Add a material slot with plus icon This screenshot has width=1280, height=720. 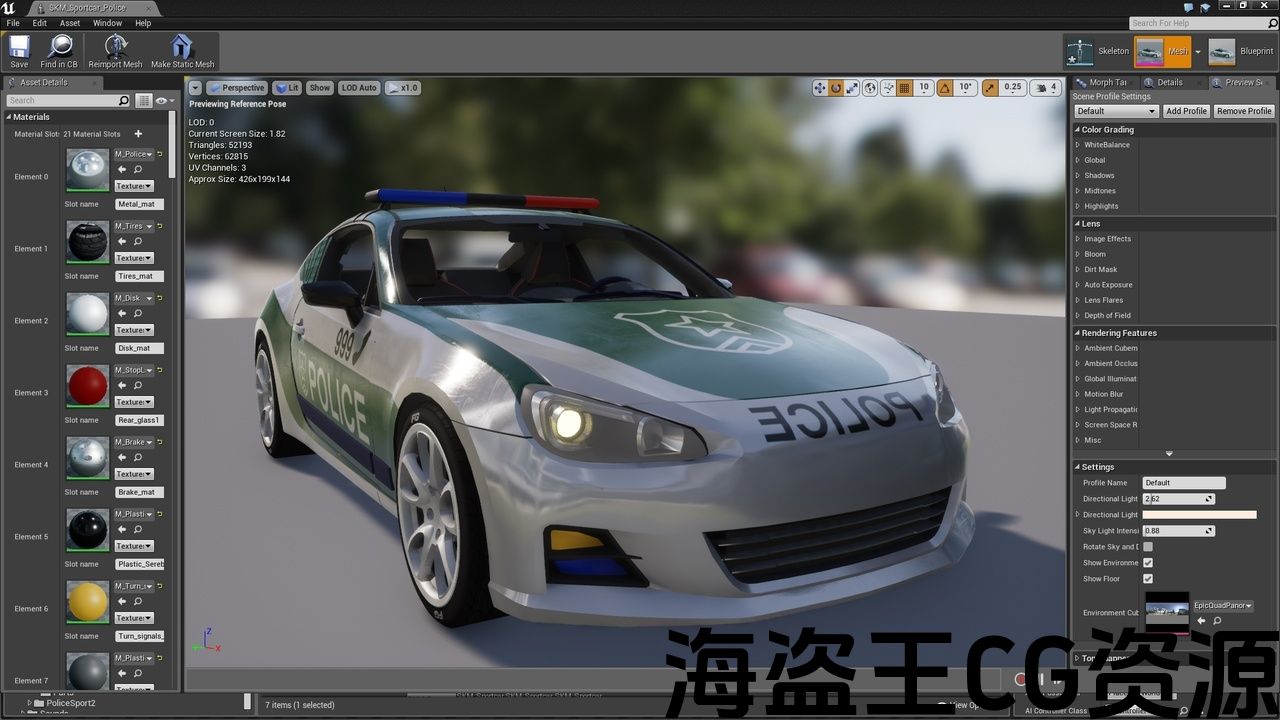(138, 134)
